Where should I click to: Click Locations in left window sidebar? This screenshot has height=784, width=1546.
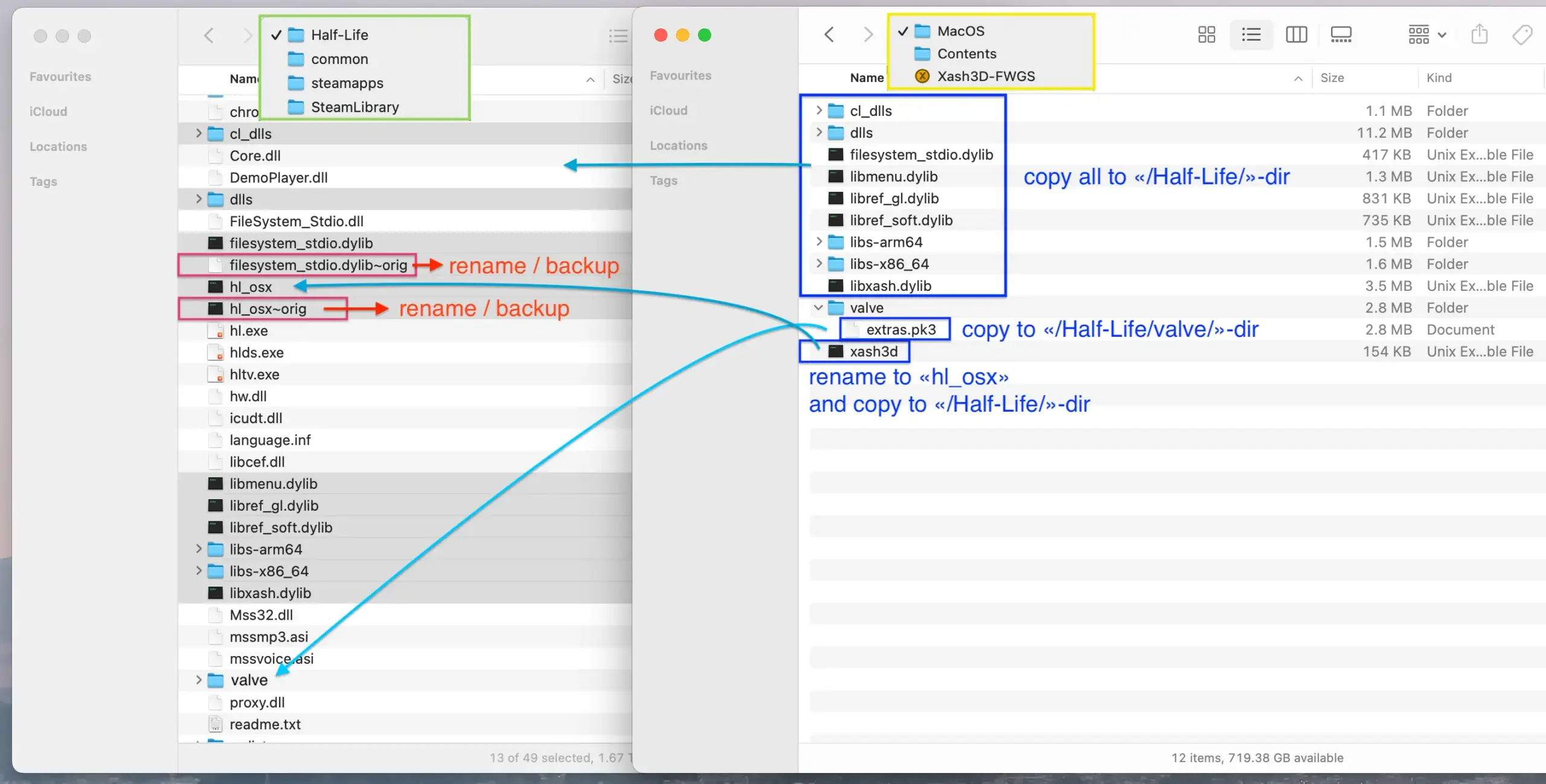[58, 147]
